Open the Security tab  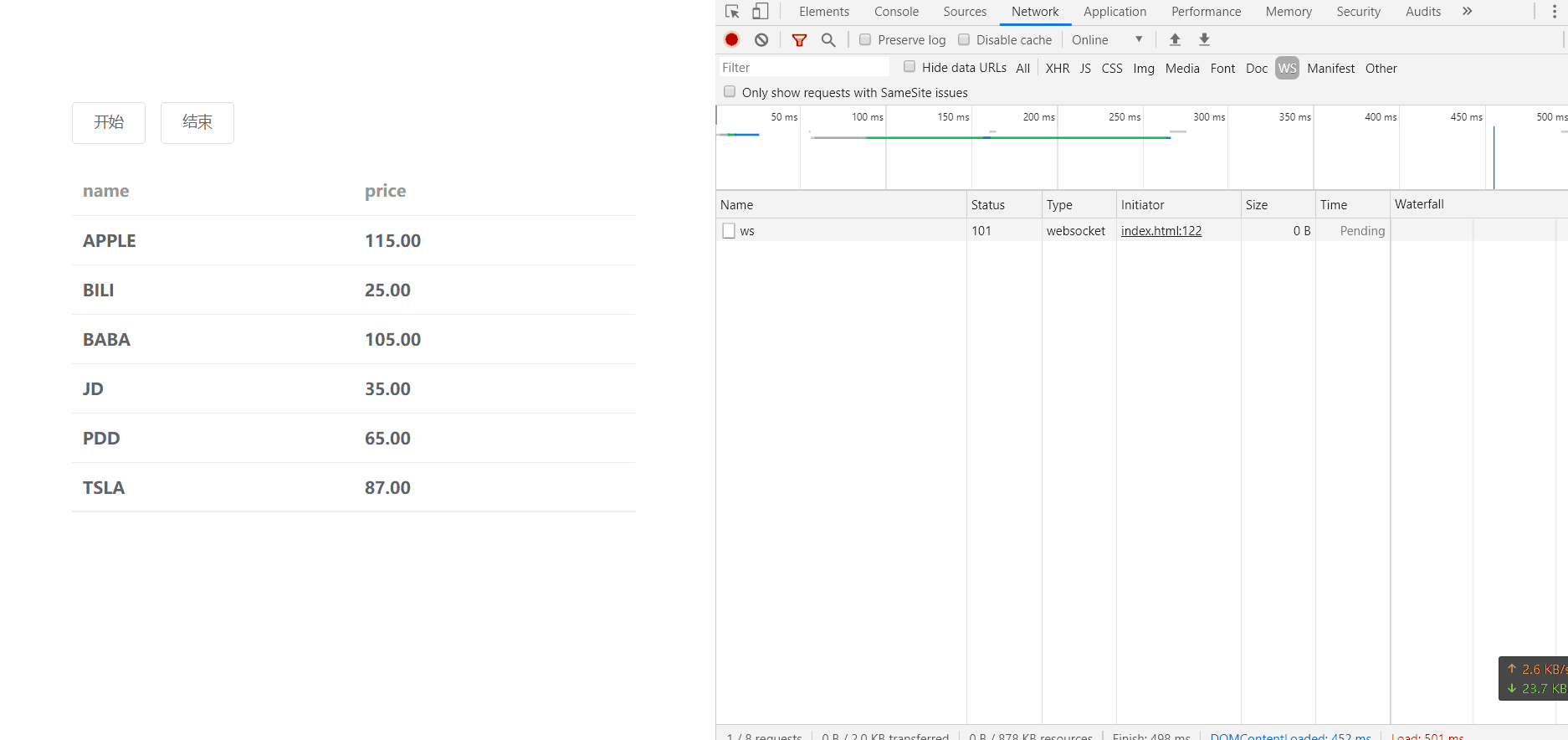click(x=1358, y=12)
